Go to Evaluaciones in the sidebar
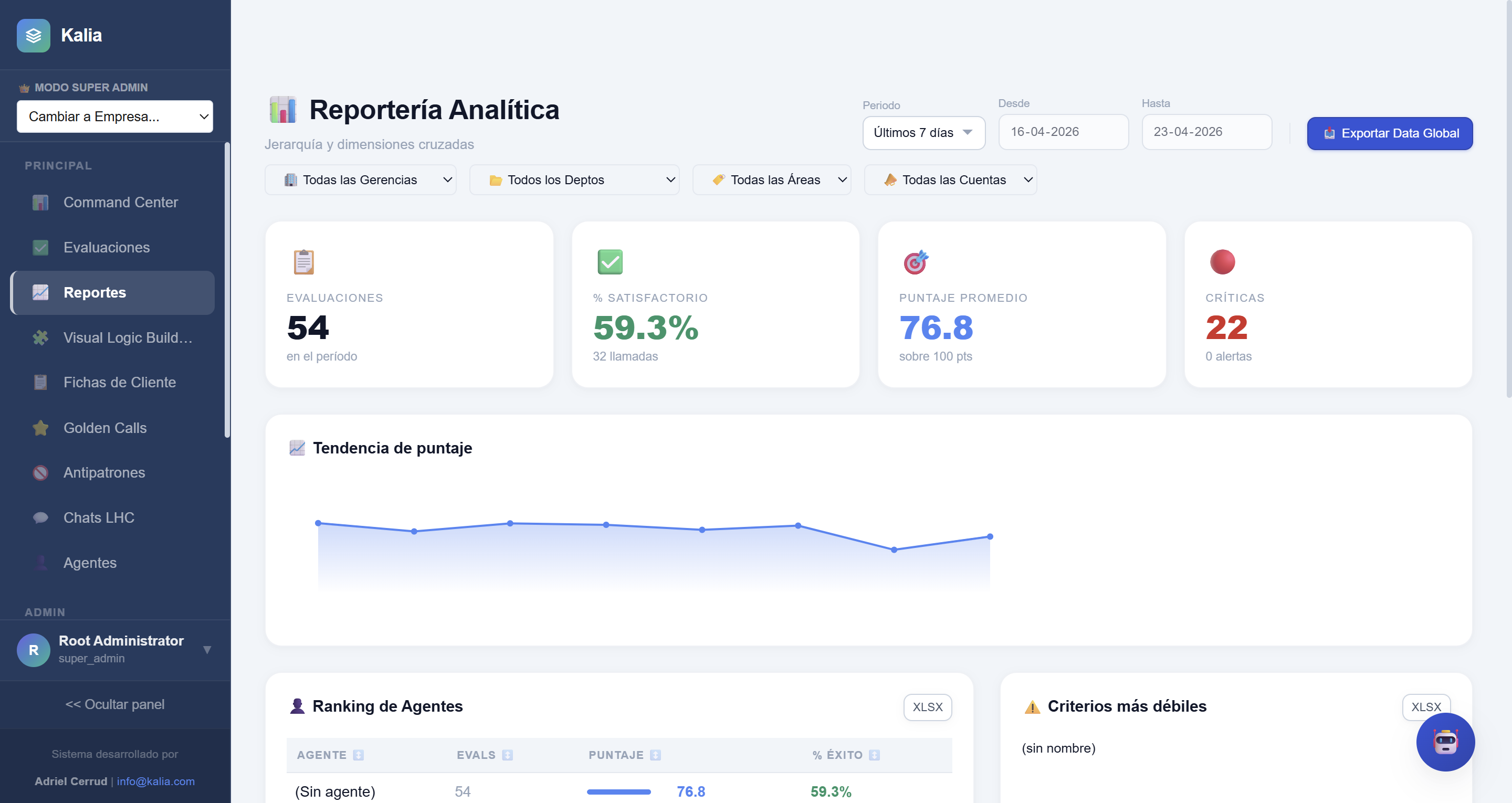 tap(106, 247)
